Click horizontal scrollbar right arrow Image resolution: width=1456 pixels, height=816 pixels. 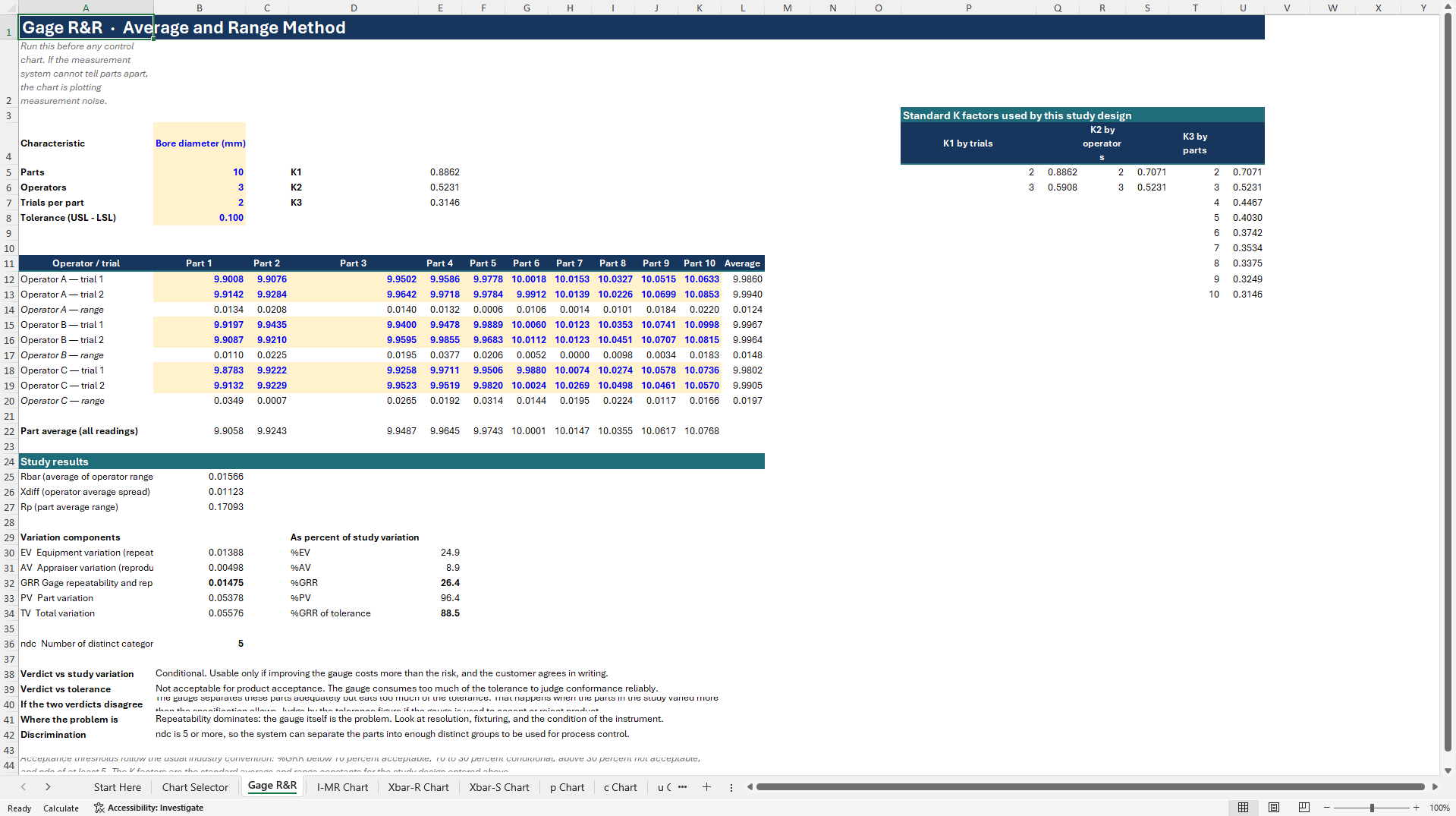click(x=1435, y=787)
